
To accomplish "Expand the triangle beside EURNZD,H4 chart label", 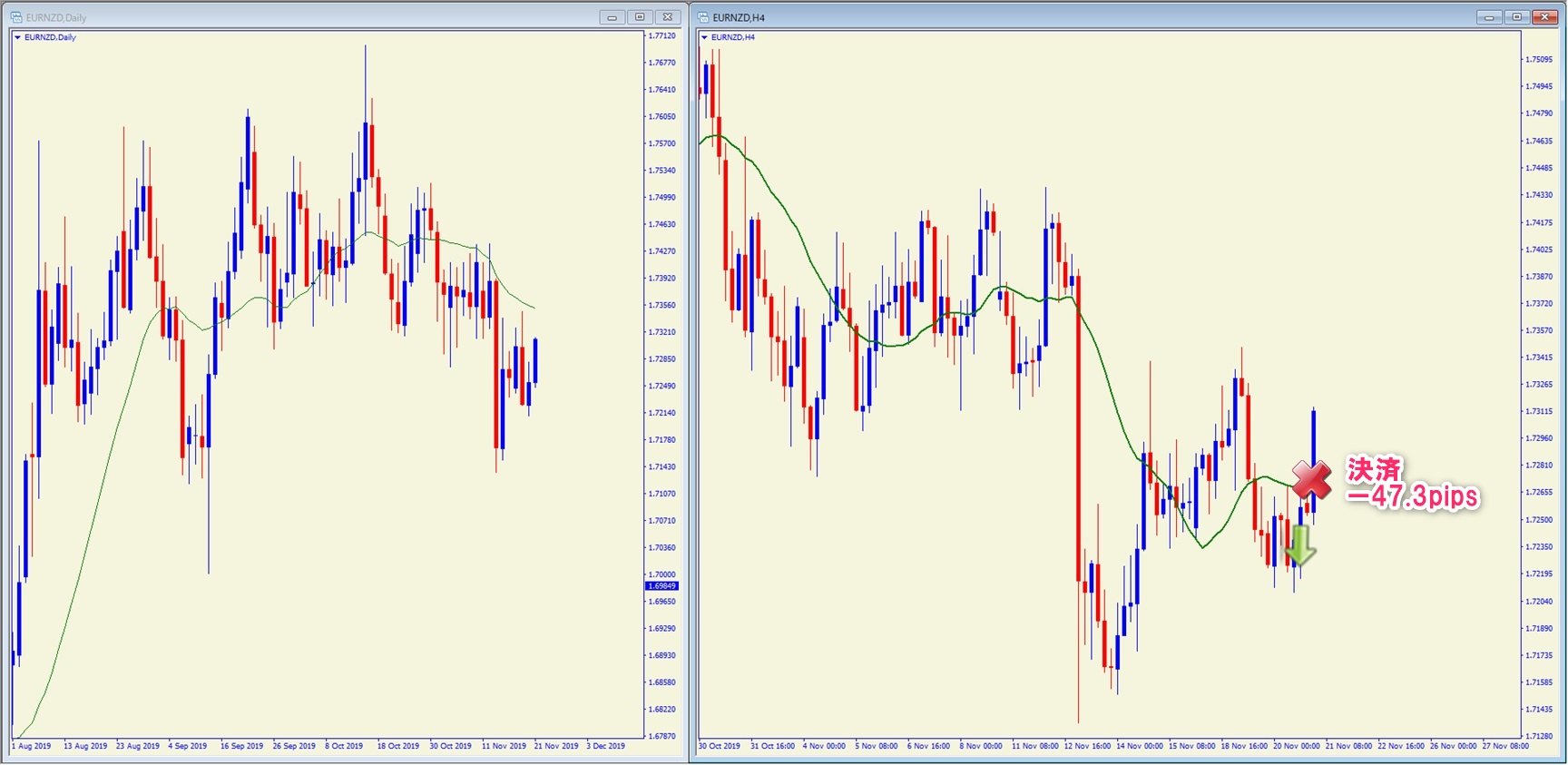I will tap(704, 37).
